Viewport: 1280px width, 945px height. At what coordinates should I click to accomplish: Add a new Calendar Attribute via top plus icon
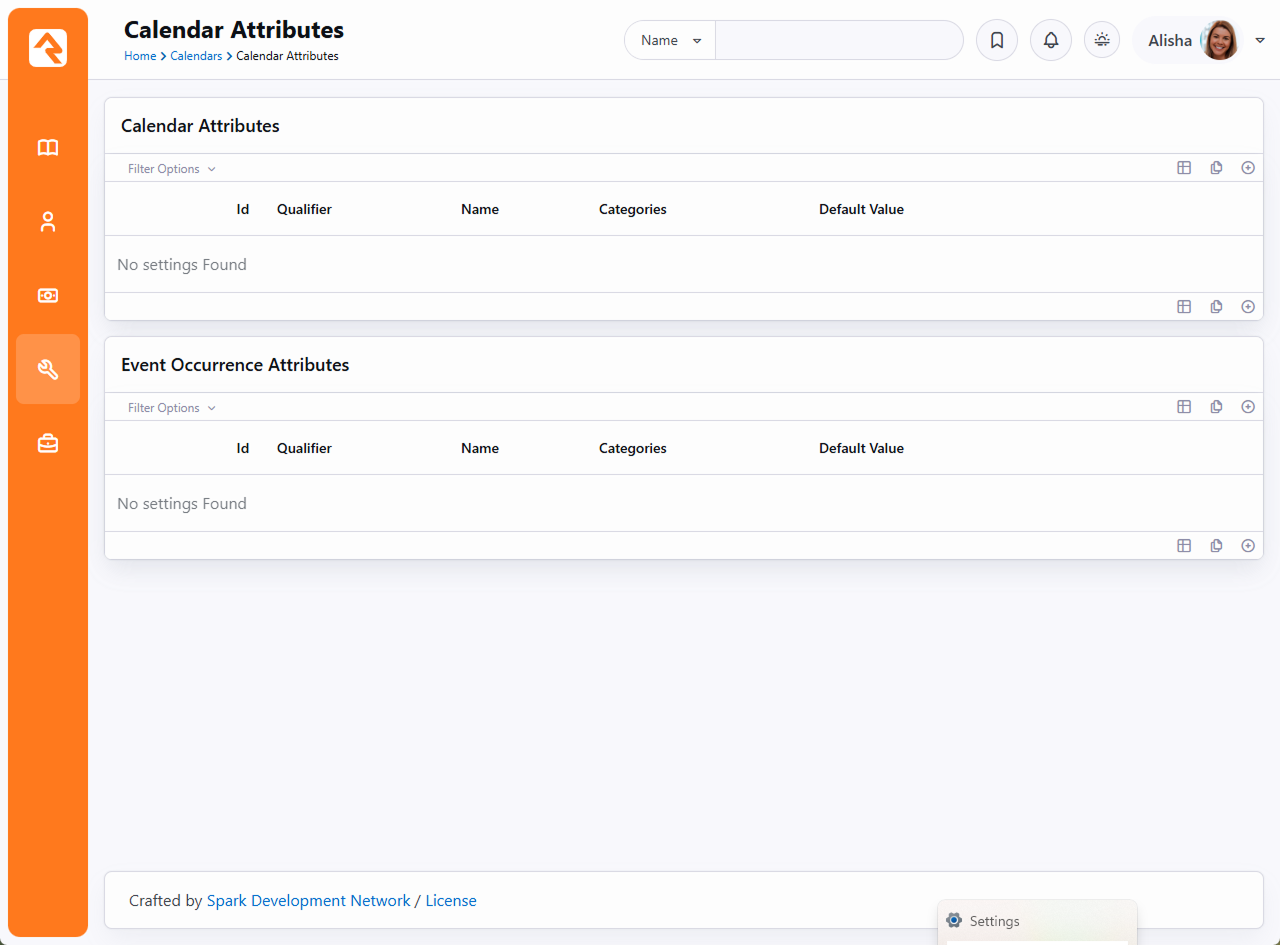[x=1247, y=168]
